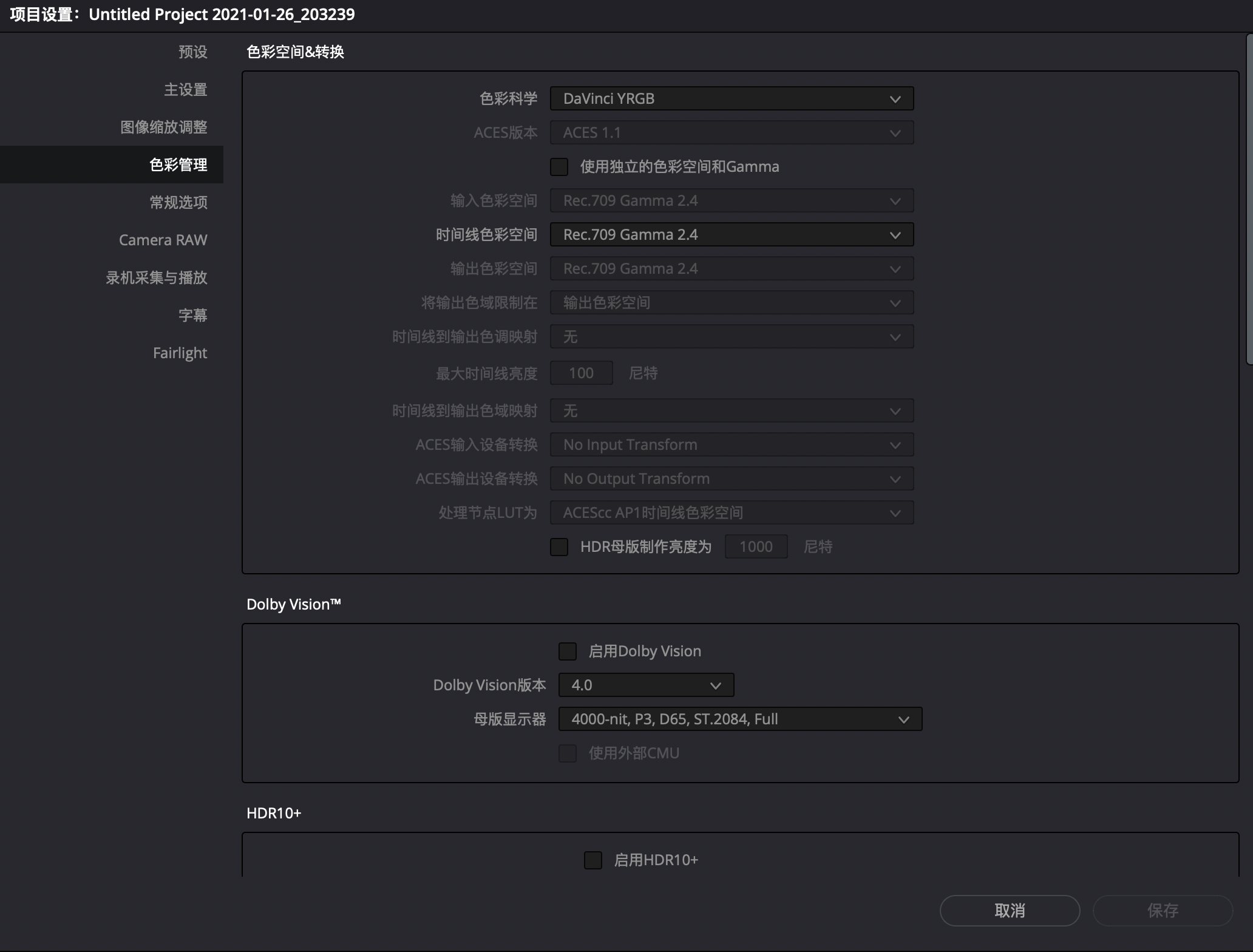Enable 使用独立的色彩空间和Gamma checkbox
Screen dimensions: 1253x952
coord(559,166)
